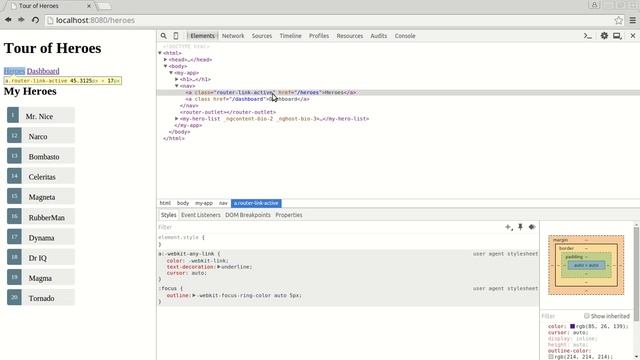This screenshot has height=360, width=640.
Task: Click the DevTools inspect element magnifier icon
Action: [x=164, y=36]
